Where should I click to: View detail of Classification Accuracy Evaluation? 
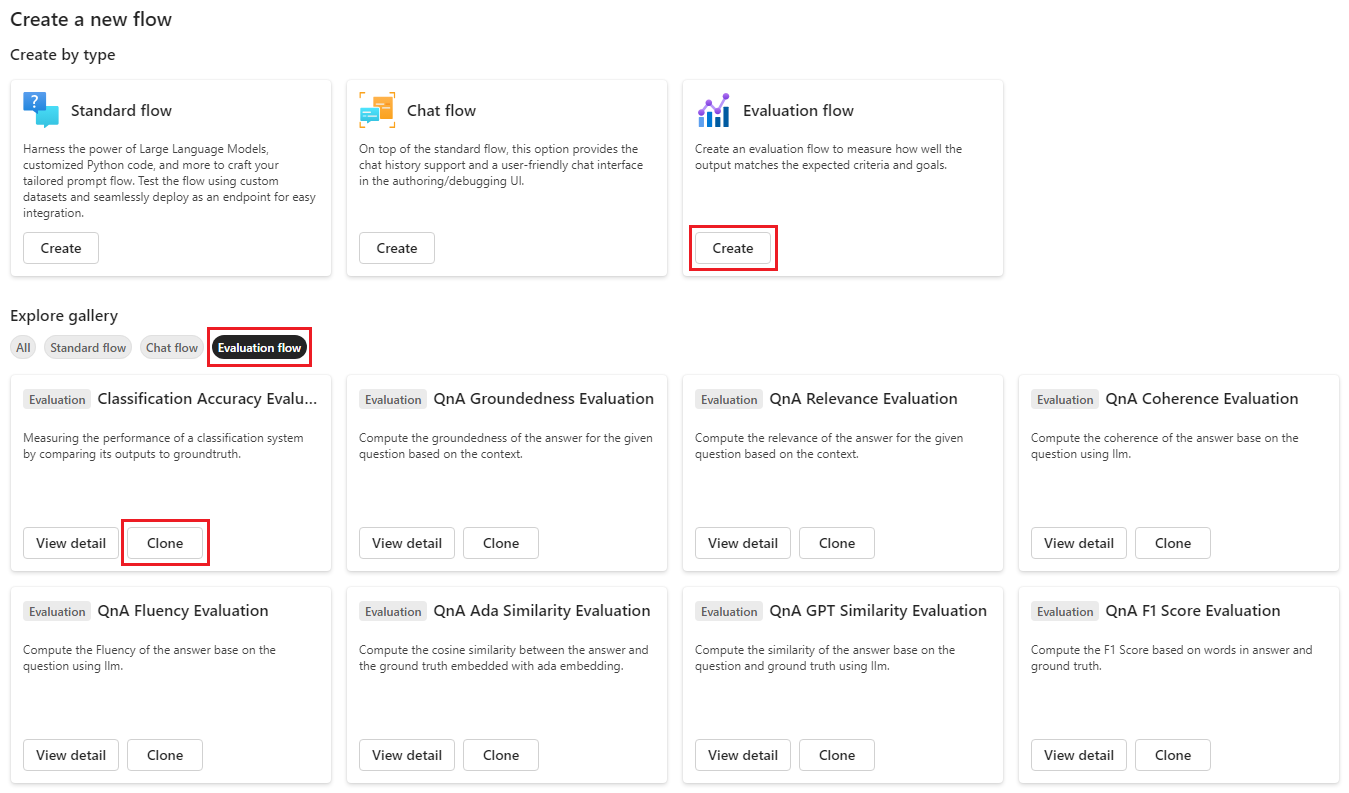pyautogui.click(x=71, y=543)
